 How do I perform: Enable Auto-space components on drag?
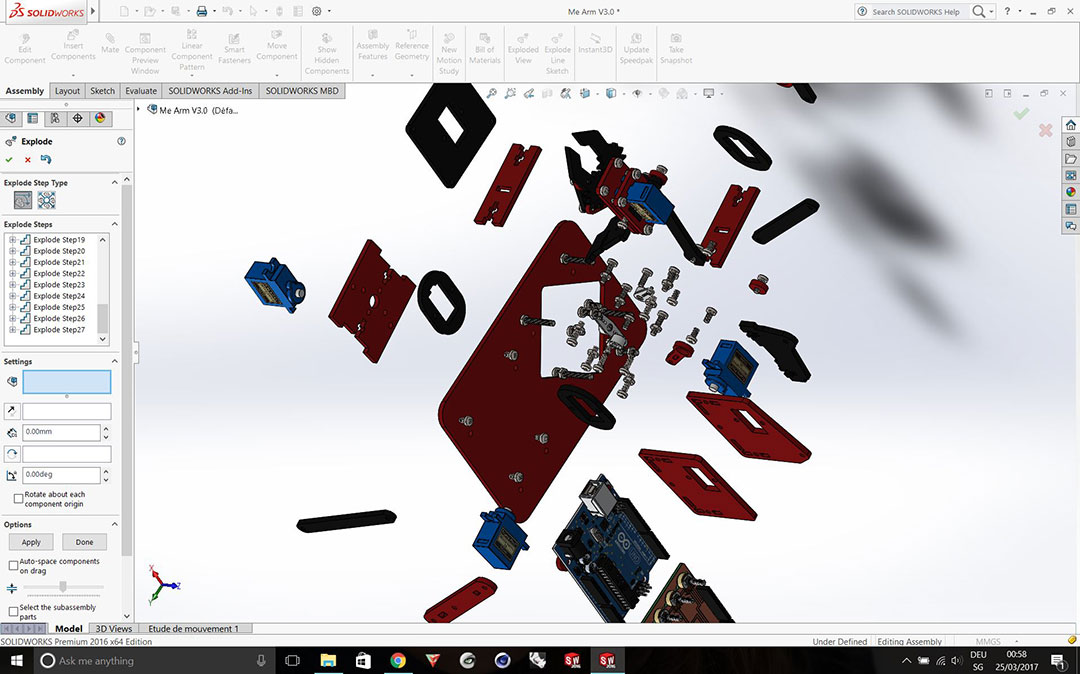click(13, 565)
